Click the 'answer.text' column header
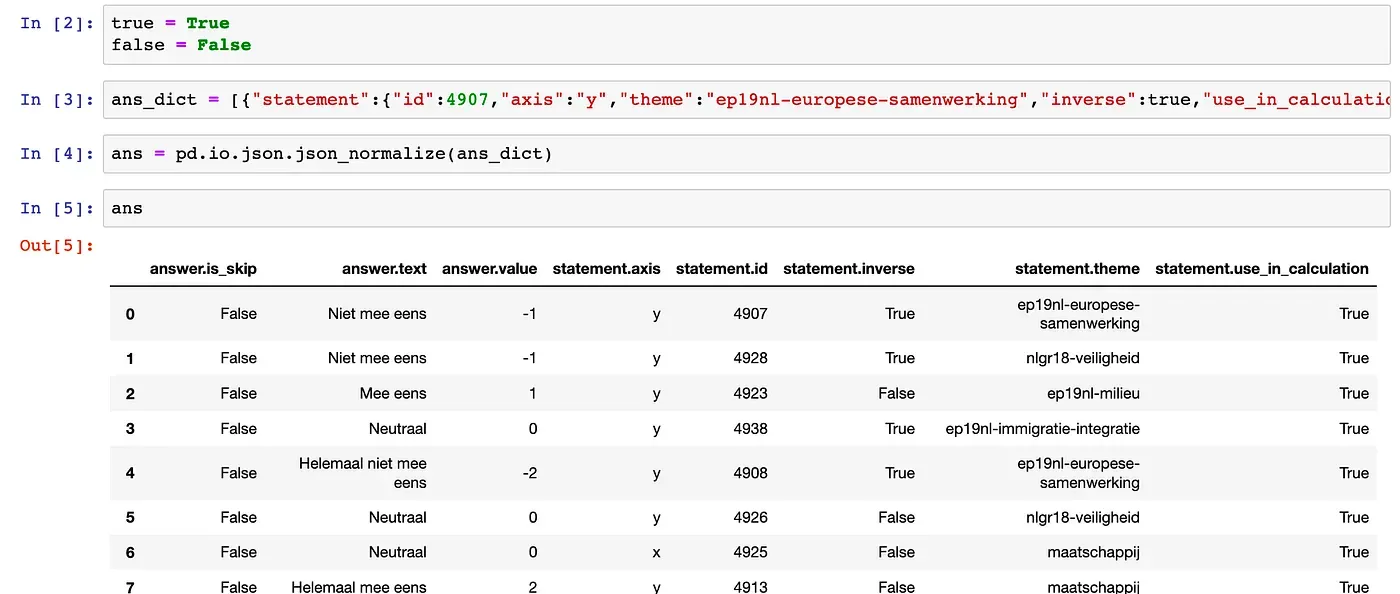 tap(384, 268)
